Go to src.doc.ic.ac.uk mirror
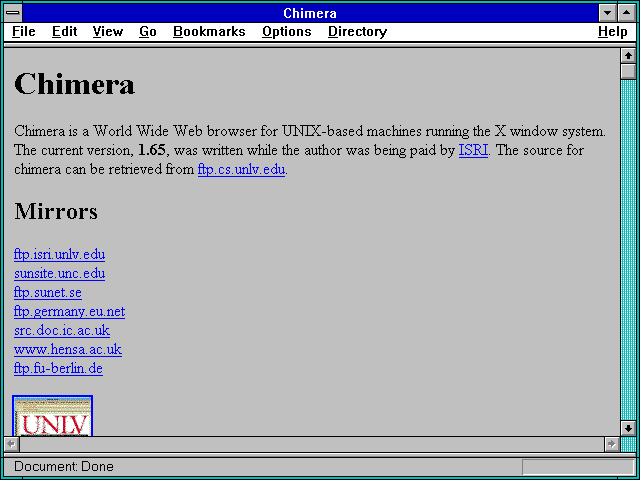 (x=62, y=330)
